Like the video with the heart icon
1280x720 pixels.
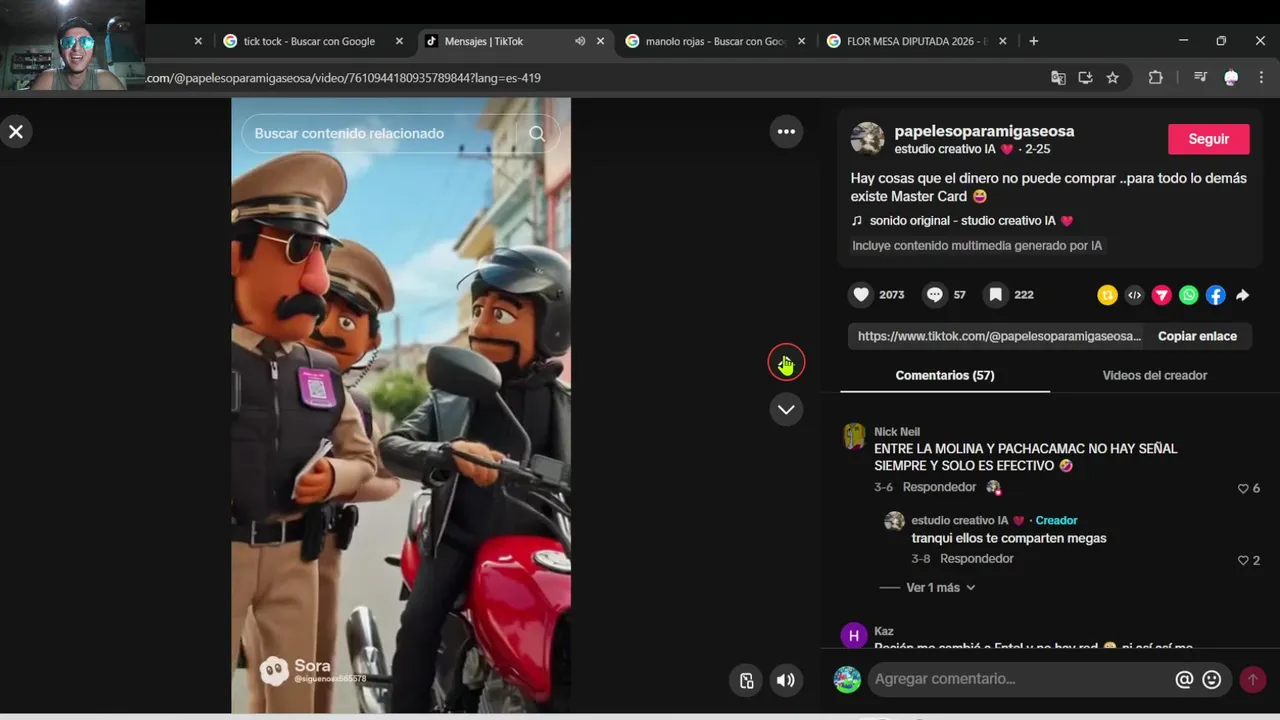[861, 295]
